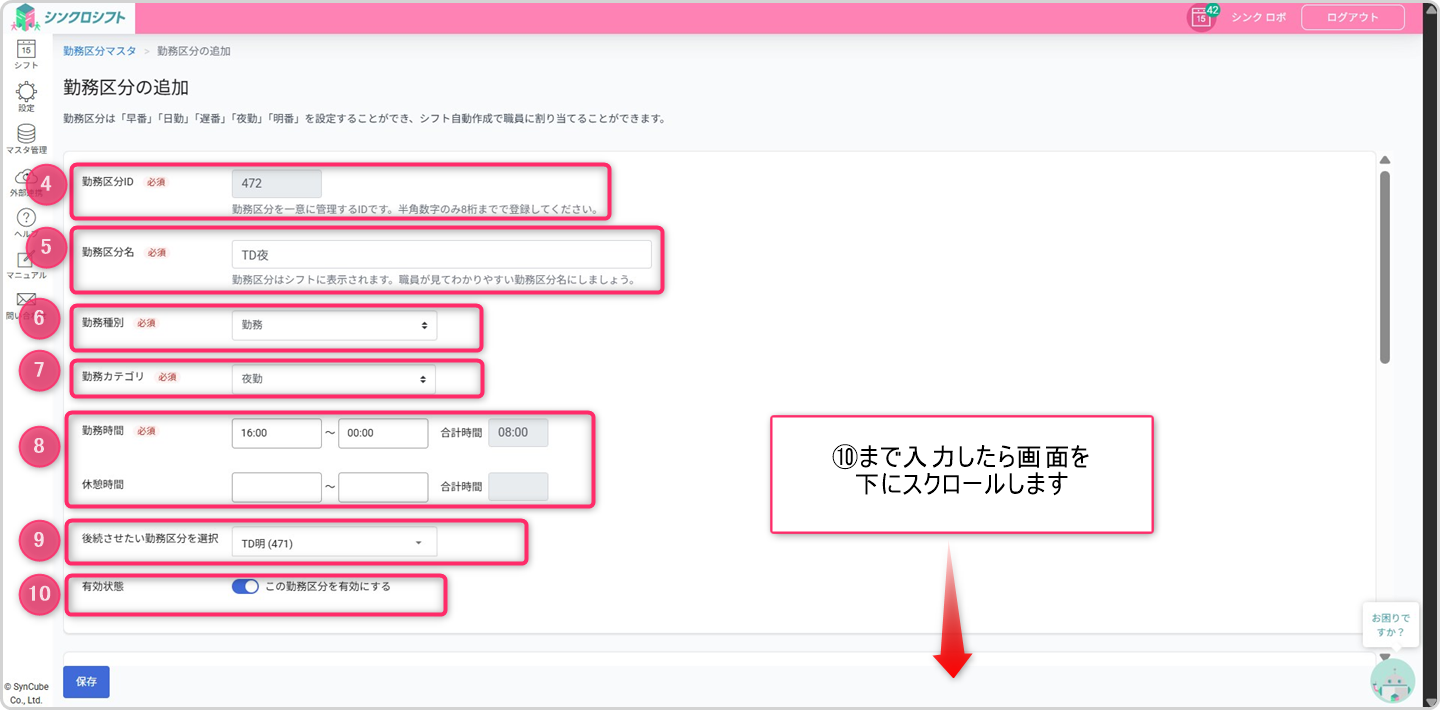Click the ログアウト button
The width and height of the screenshot is (1440, 710).
pos(1352,18)
